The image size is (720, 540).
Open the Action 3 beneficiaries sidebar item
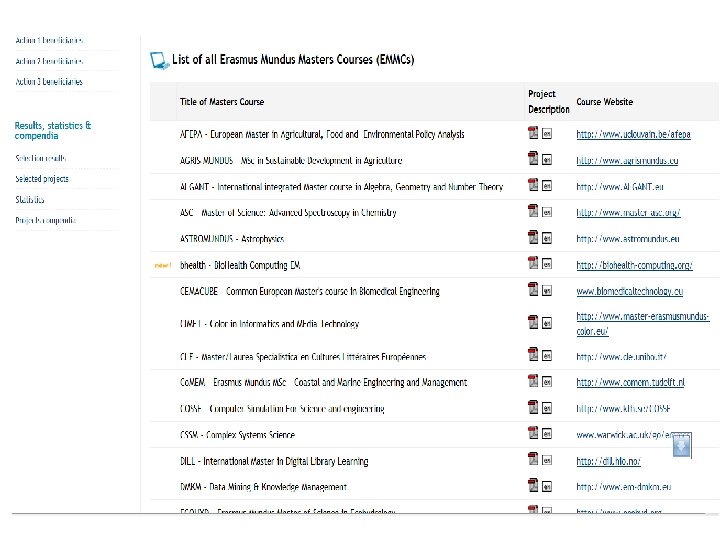[49, 82]
